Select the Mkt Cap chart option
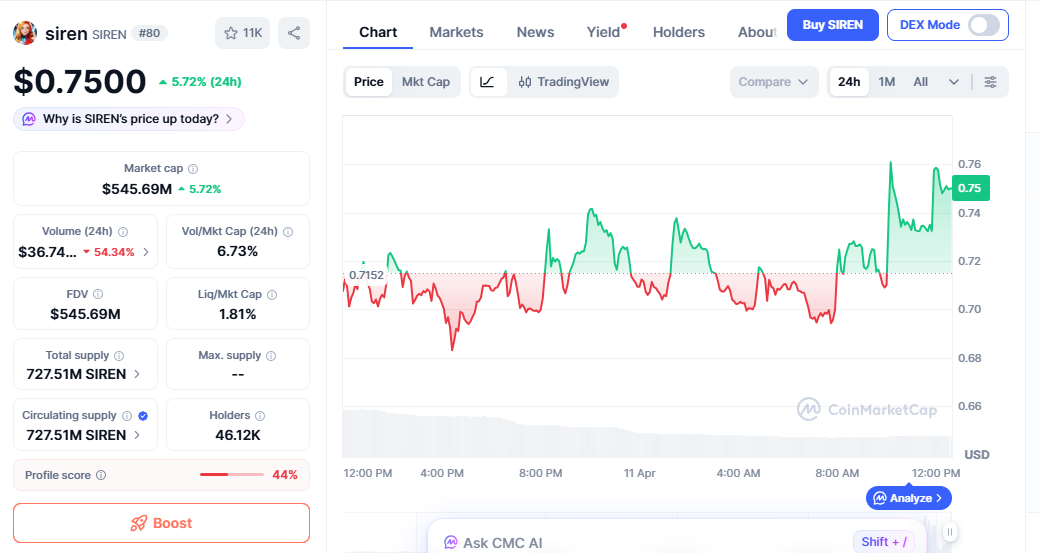This screenshot has width=1039, height=553. pos(425,82)
